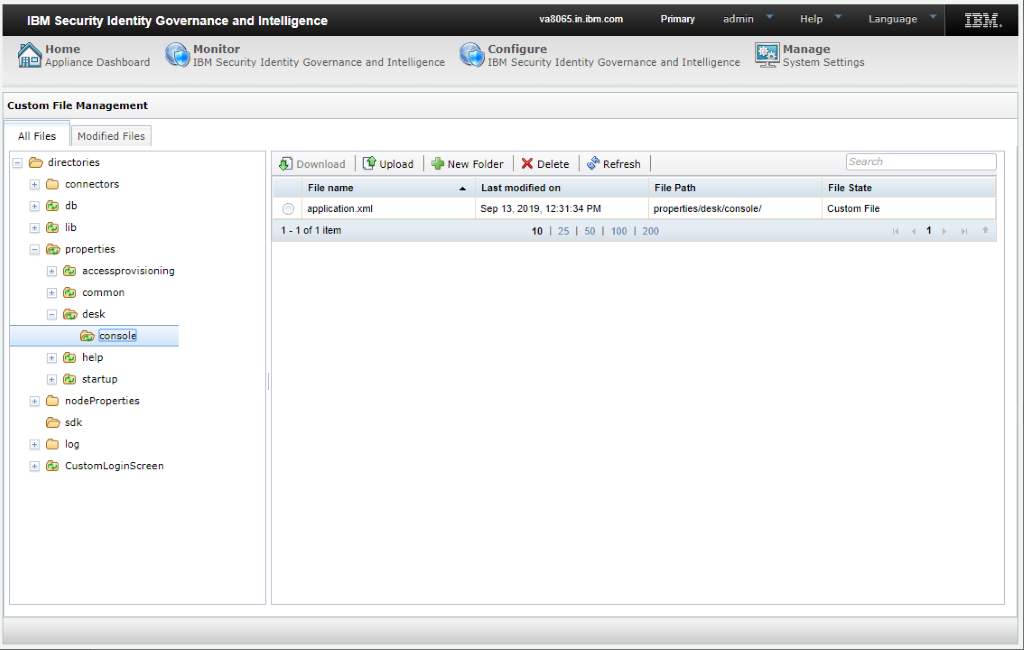Click the Download toolbar icon
1024x650 pixels.
[285, 164]
